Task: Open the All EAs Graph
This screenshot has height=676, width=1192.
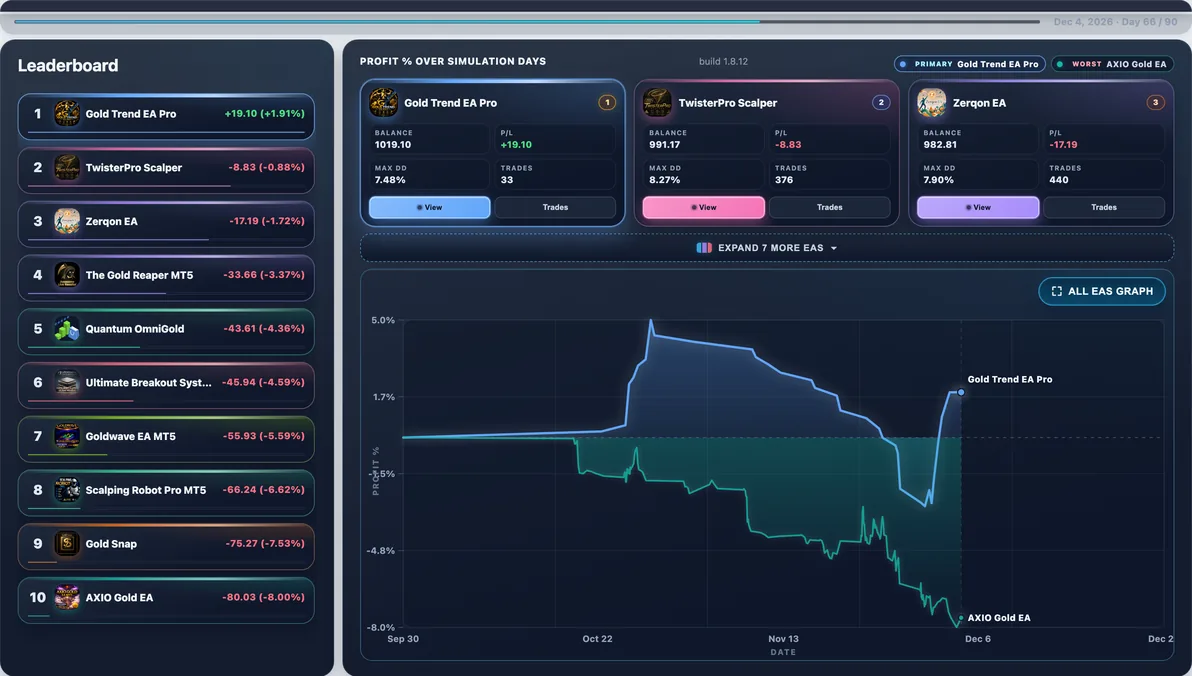Action: (1102, 291)
